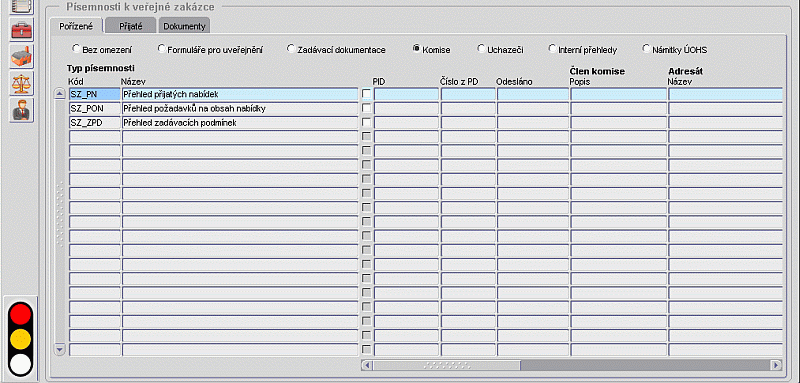This screenshot has height=383, width=800.
Task: Click the red traffic light indicator
Action: (x=21, y=314)
